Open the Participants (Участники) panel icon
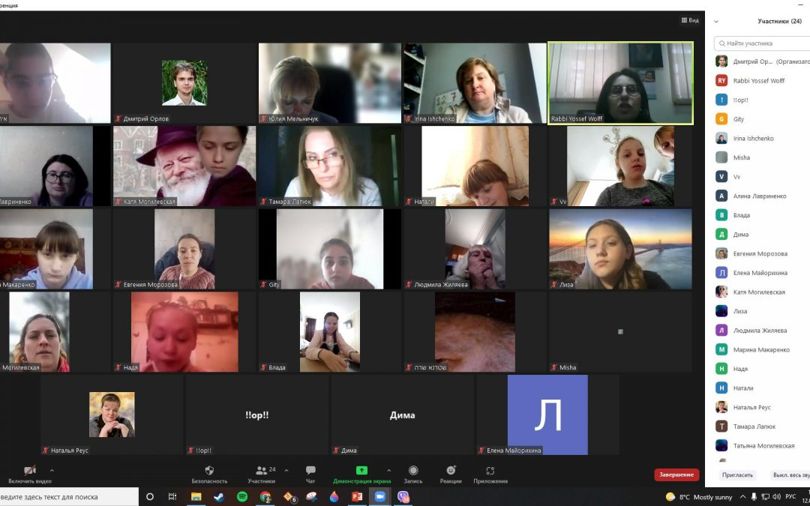This screenshot has width=810, height=506. (x=261, y=470)
